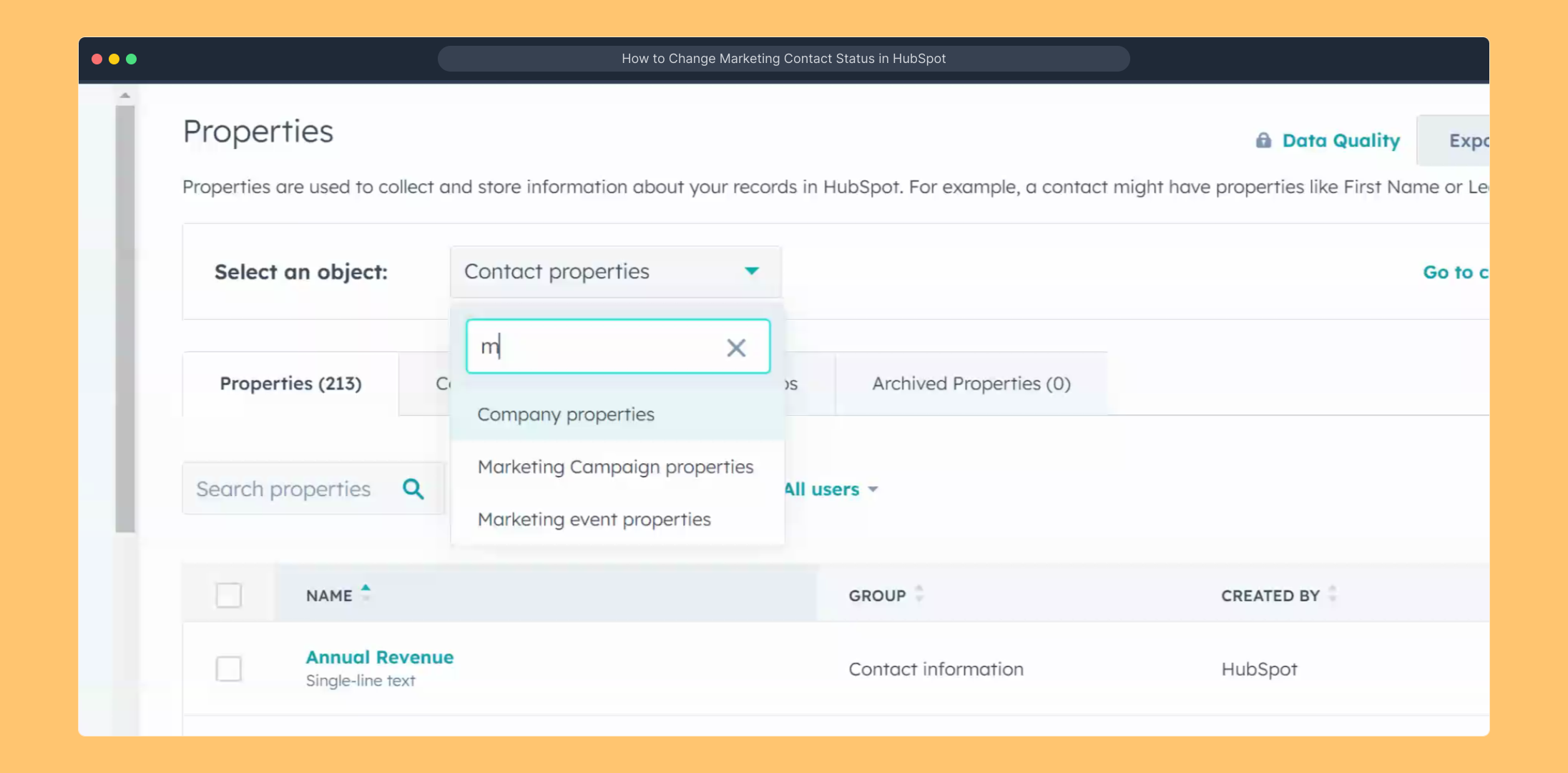Select Marketing event properties option
Viewport: 1568px width, 773px height.
pos(594,519)
